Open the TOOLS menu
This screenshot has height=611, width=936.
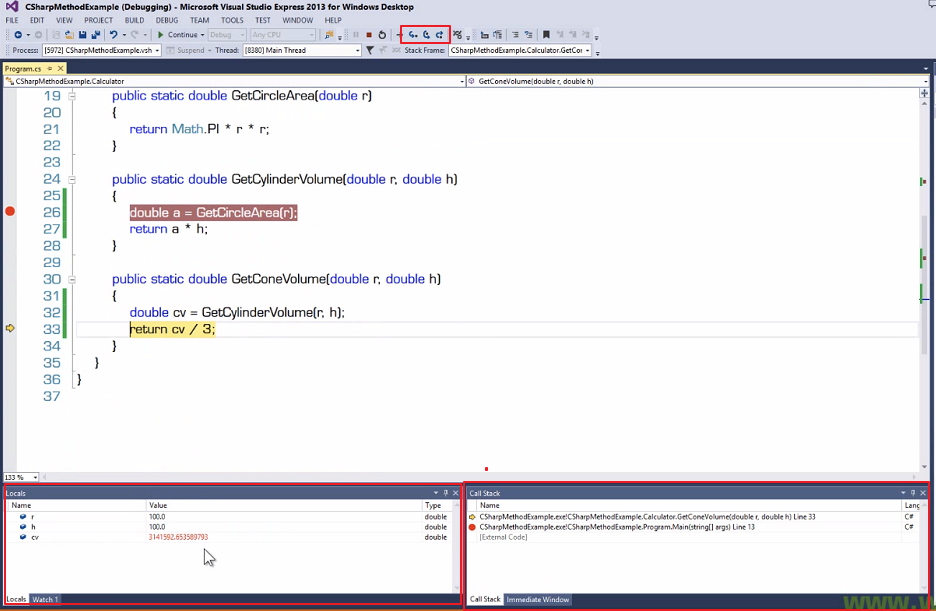click(232, 20)
